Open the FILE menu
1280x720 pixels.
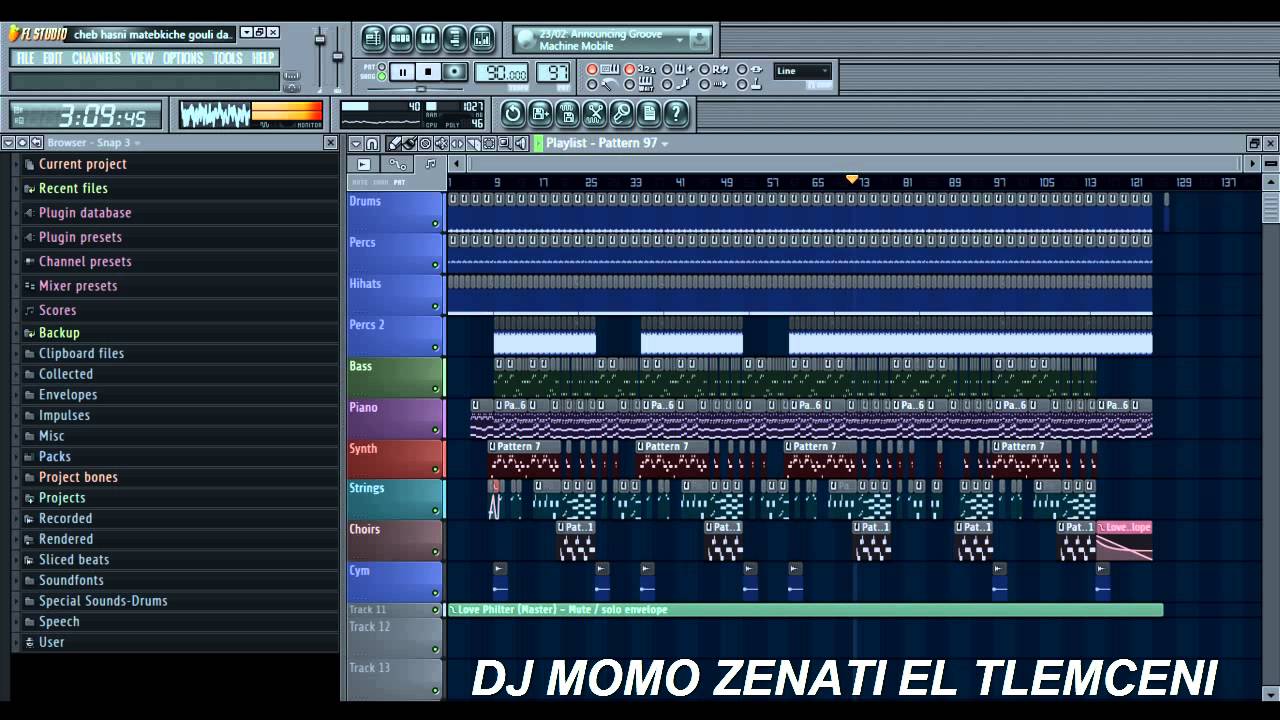click(x=25, y=58)
